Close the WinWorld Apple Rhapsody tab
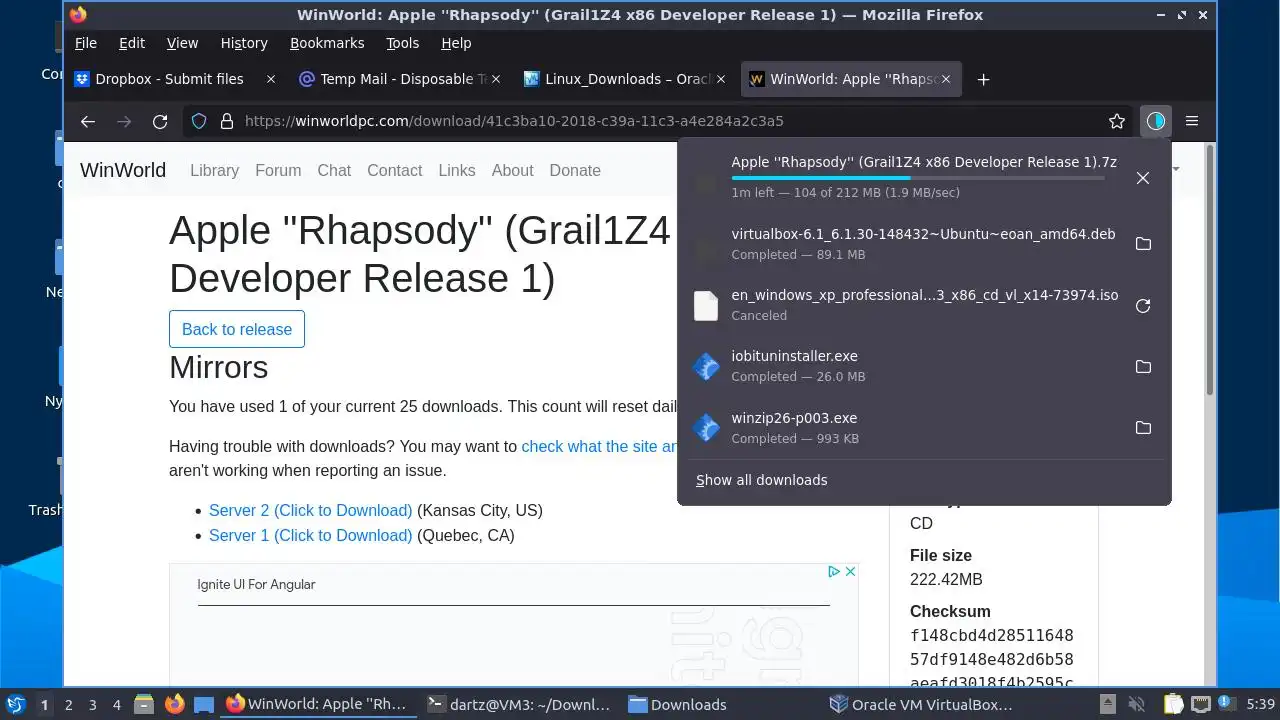1280x720 pixels. tap(946, 79)
